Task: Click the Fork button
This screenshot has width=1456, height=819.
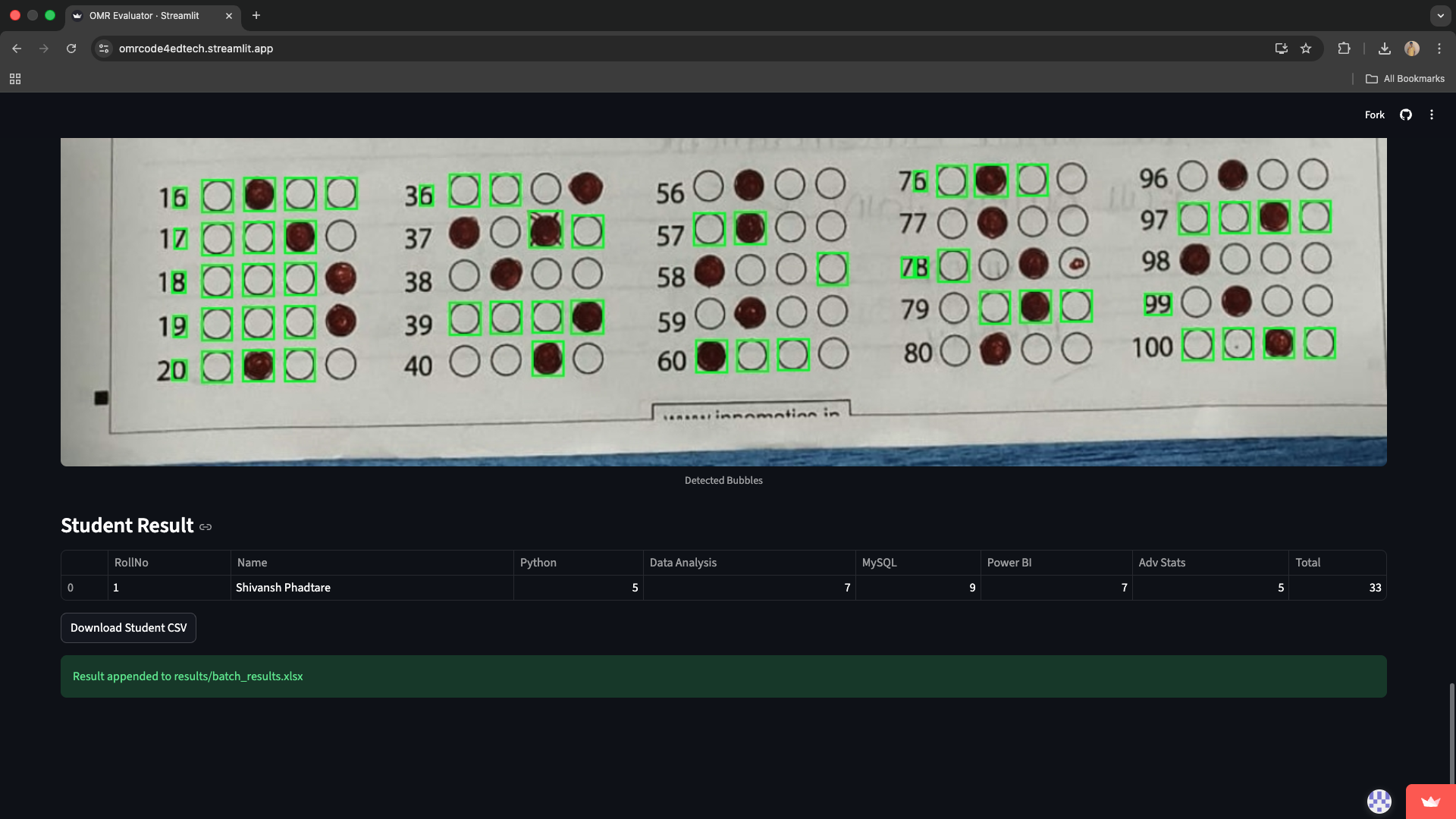Action: tap(1374, 115)
